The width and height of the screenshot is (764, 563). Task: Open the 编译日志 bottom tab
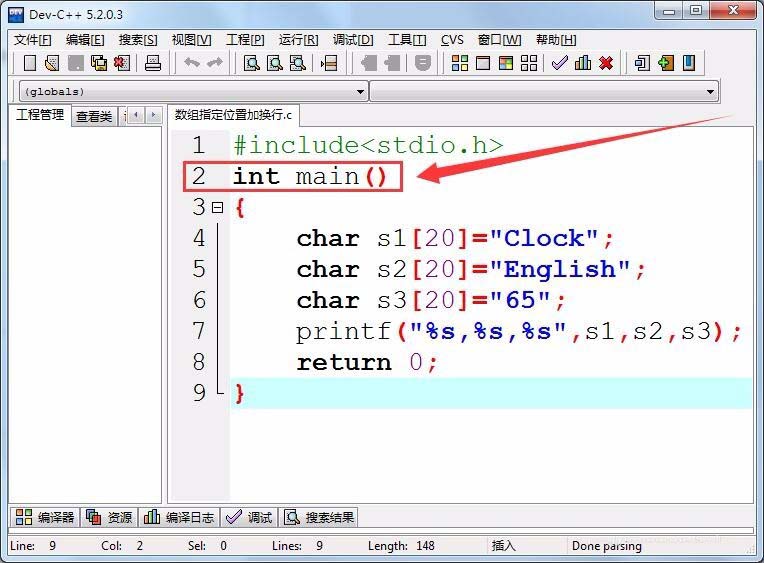[x=179, y=517]
